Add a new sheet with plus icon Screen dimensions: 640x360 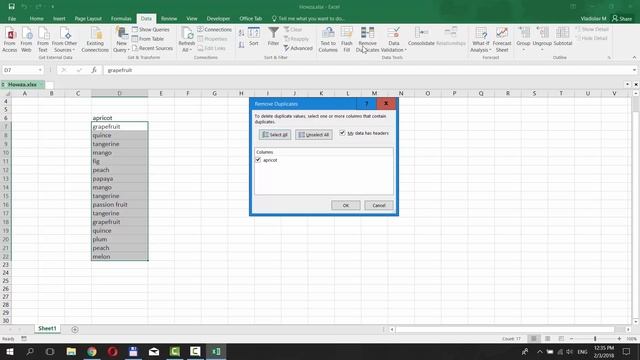coord(75,329)
